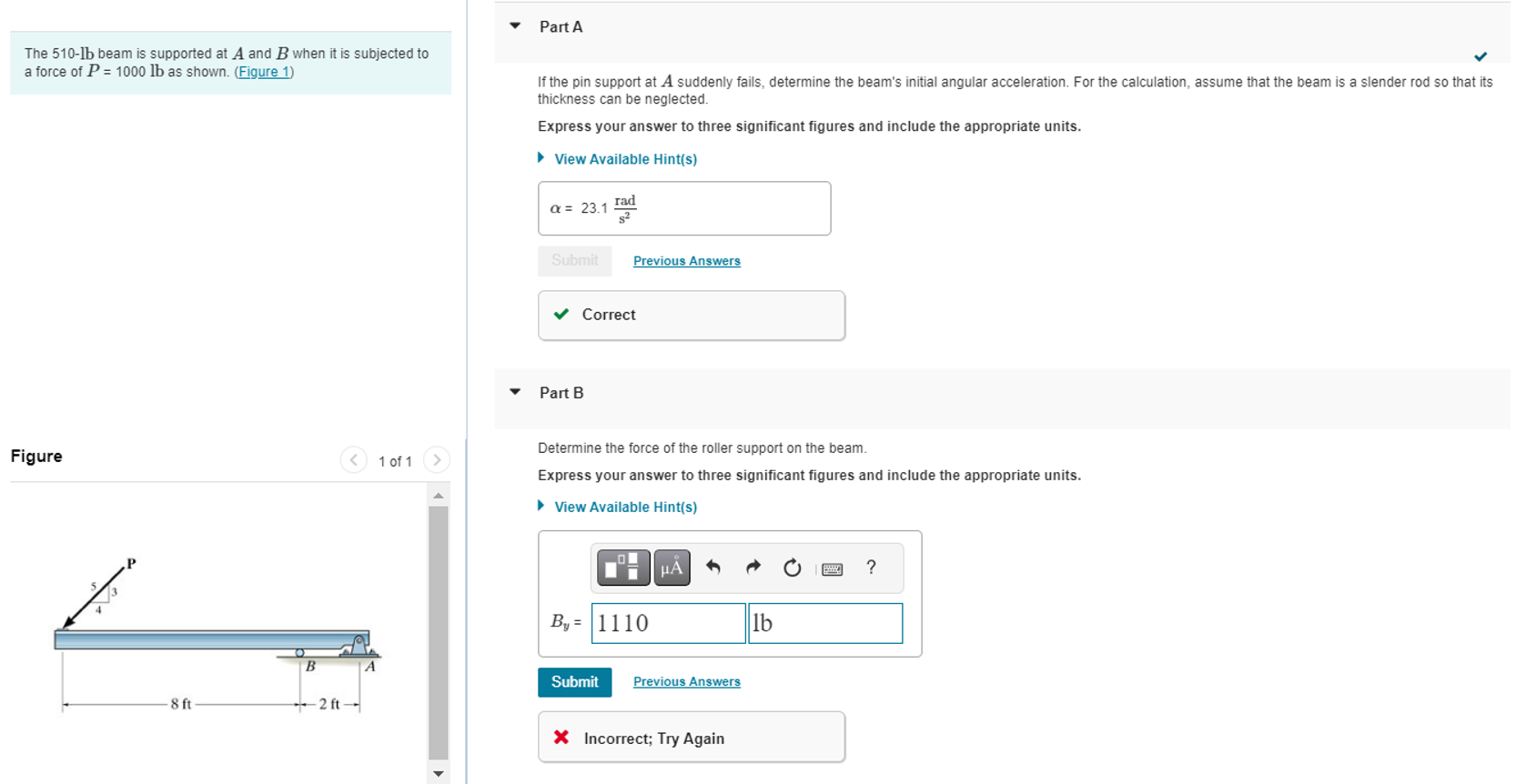The height and width of the screenshot is (784, 1526).
Task: Click the undo arrow in equation editor
Action: (x=713, y=568)
